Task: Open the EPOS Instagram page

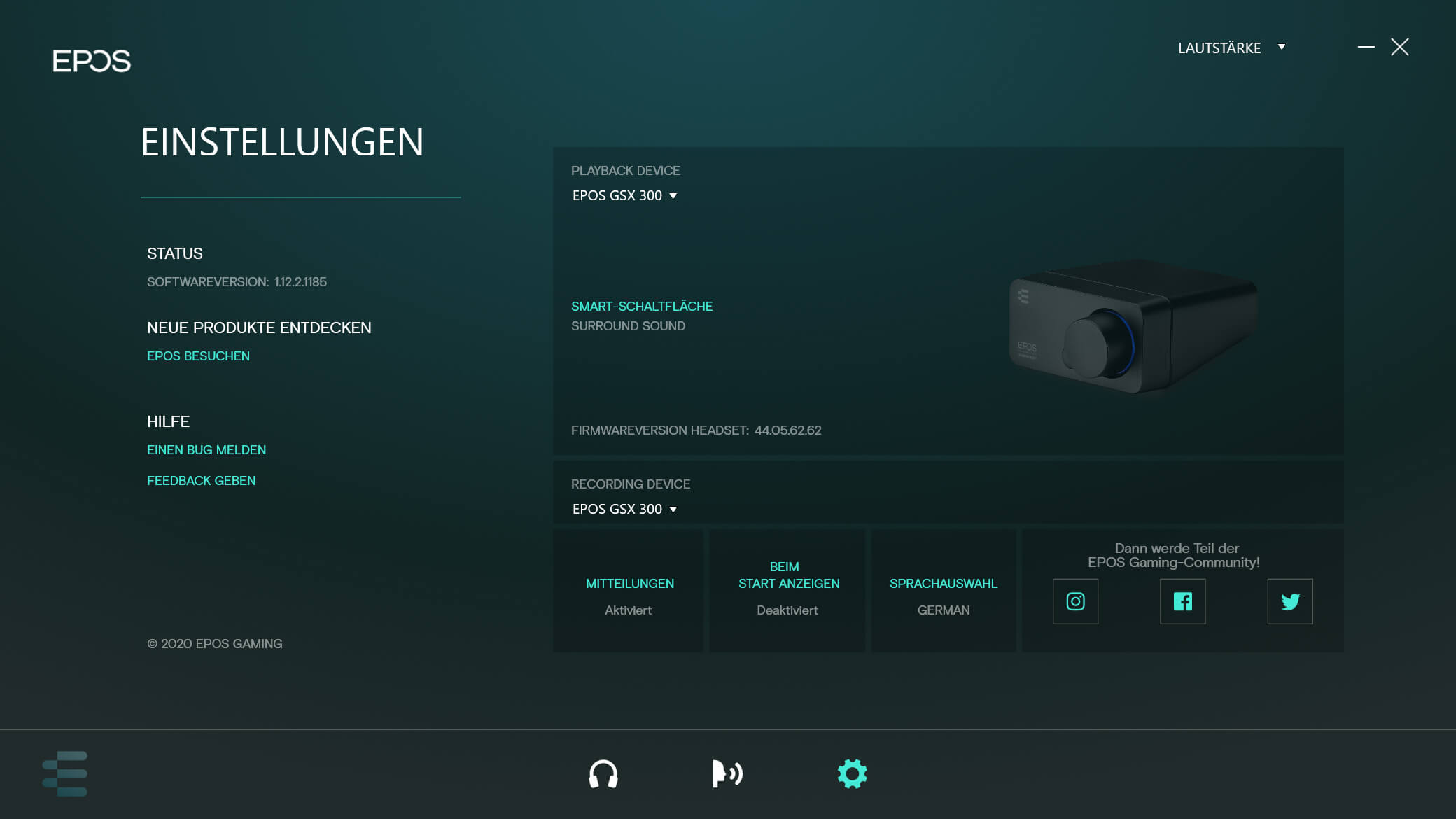Action: (x=1075, y=601)
